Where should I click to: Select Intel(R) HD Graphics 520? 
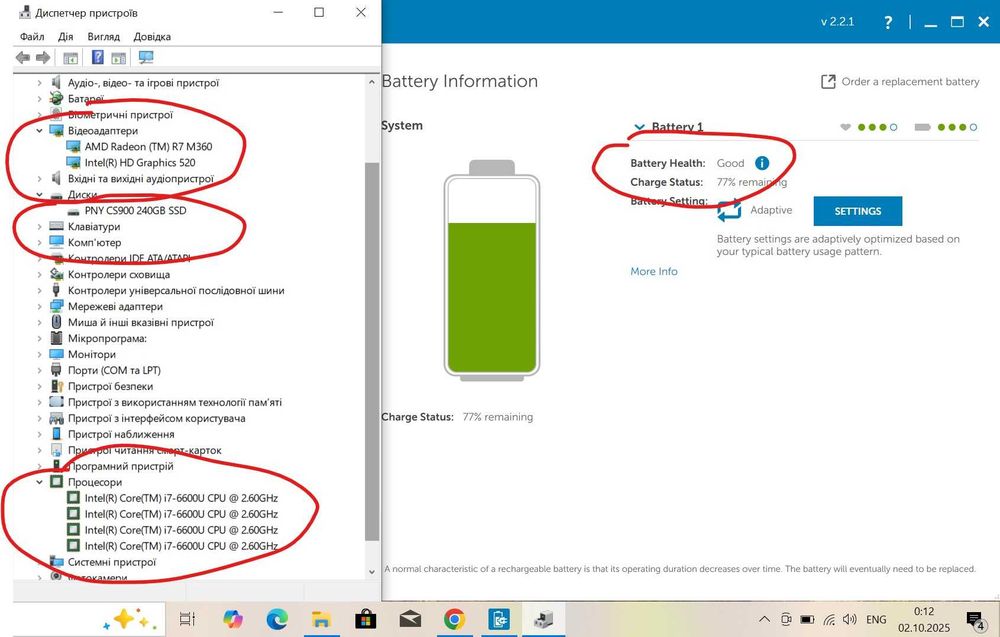pyautogui.click(x=140, y=163)
